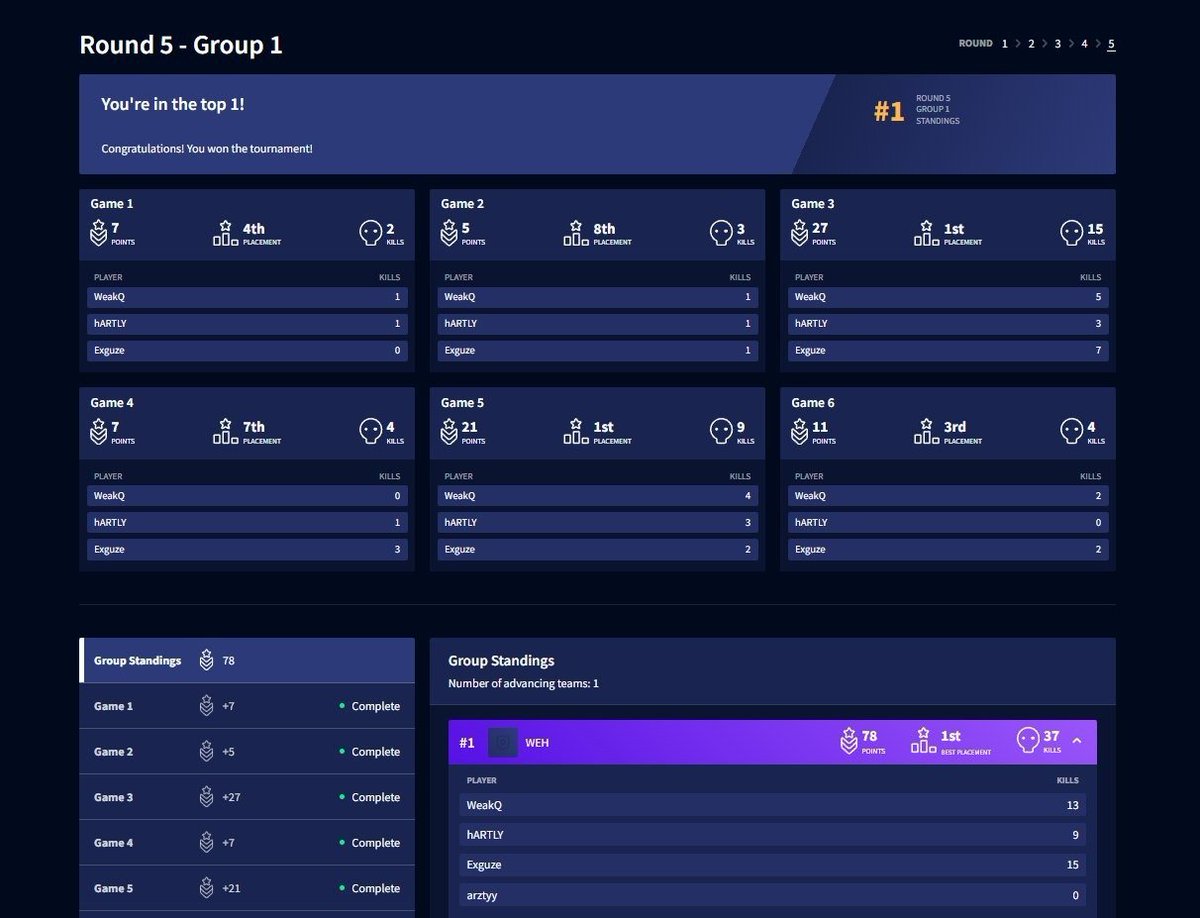Click Exguze row in Group Standings
The width and height of the screenshot is (1200, 918).
(772, 865)
